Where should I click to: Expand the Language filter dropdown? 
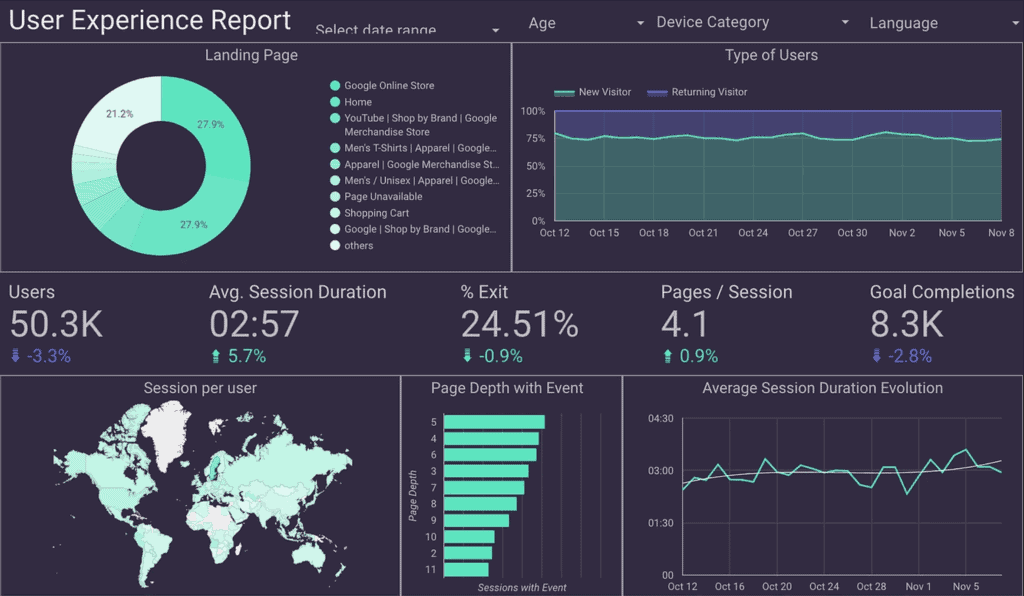[x=944, y=23]
